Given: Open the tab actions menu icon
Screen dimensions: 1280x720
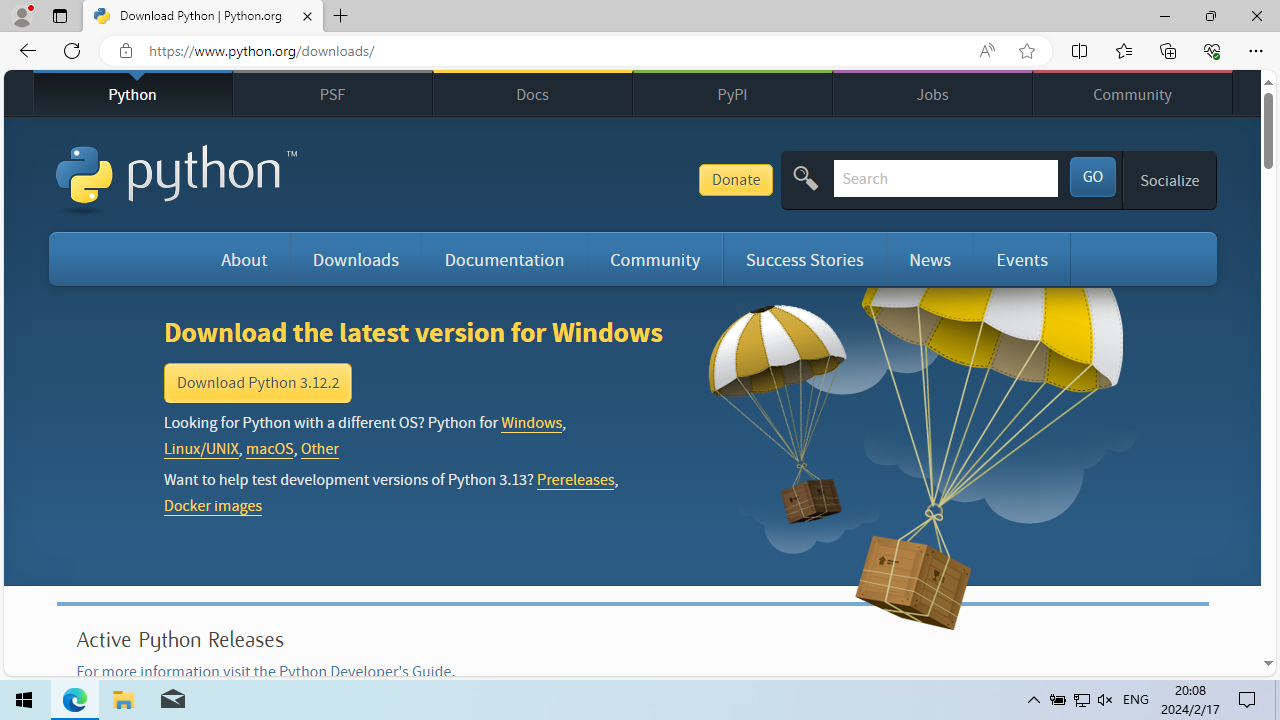Looking at the screenshot, I should 60,16.
